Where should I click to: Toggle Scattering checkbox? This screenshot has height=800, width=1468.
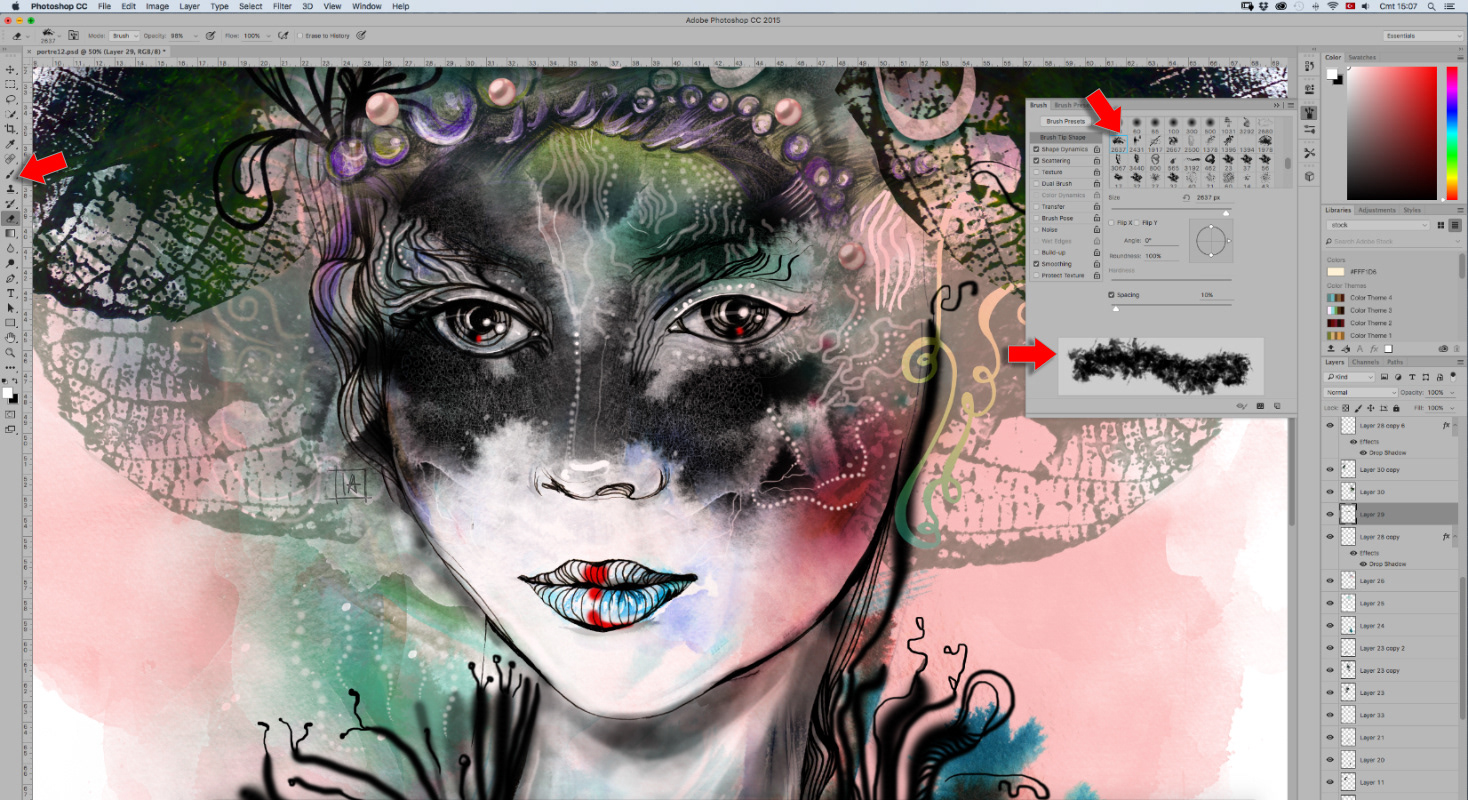coord(1036,161)
